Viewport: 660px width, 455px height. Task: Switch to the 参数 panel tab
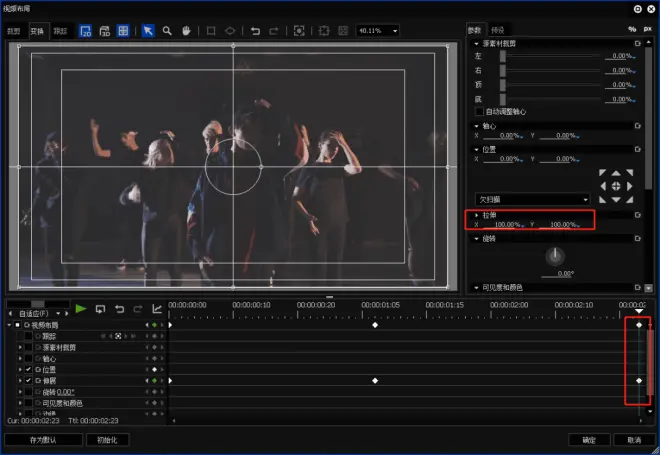474,30
